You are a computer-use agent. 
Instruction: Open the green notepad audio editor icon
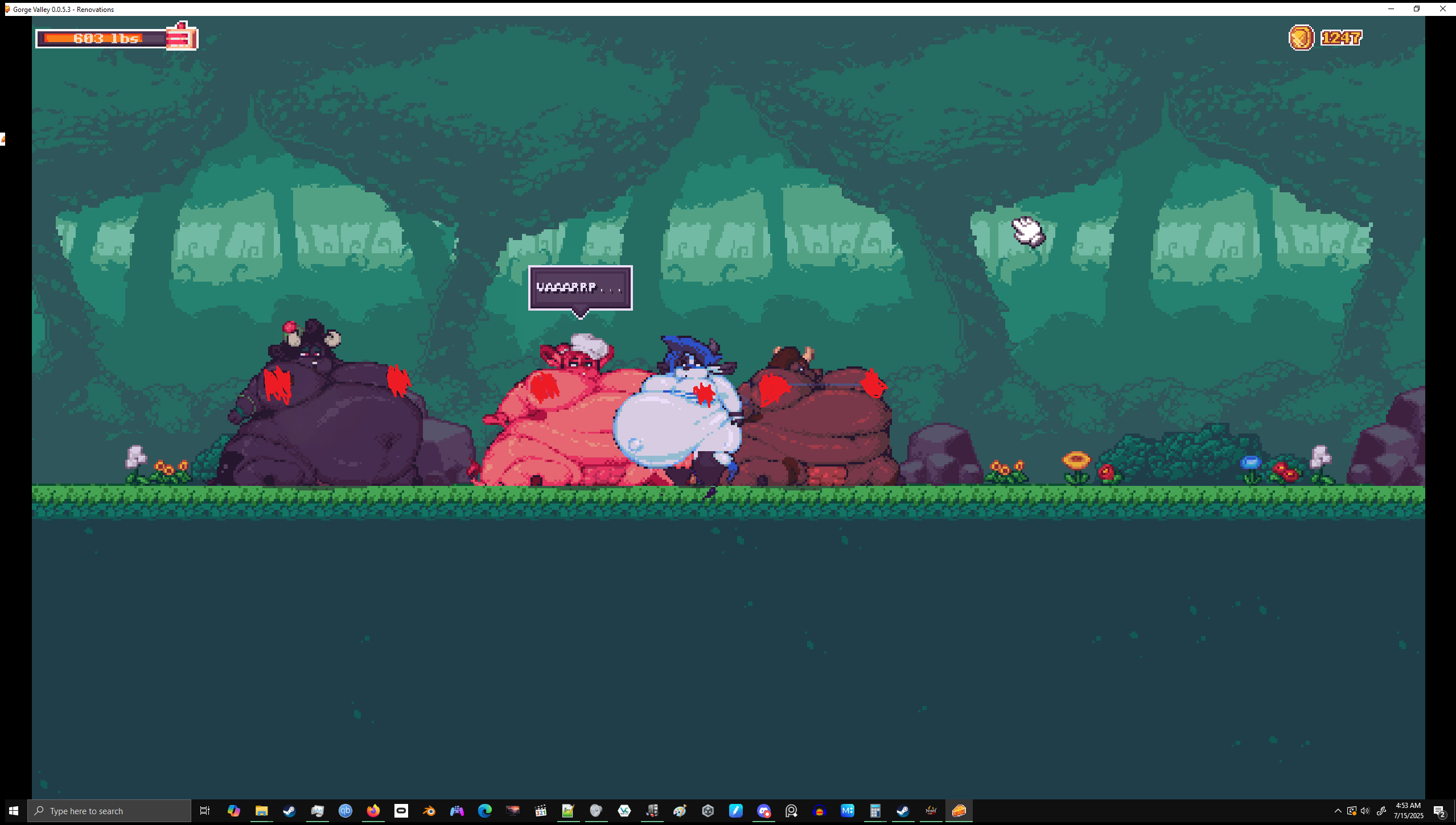568,811
